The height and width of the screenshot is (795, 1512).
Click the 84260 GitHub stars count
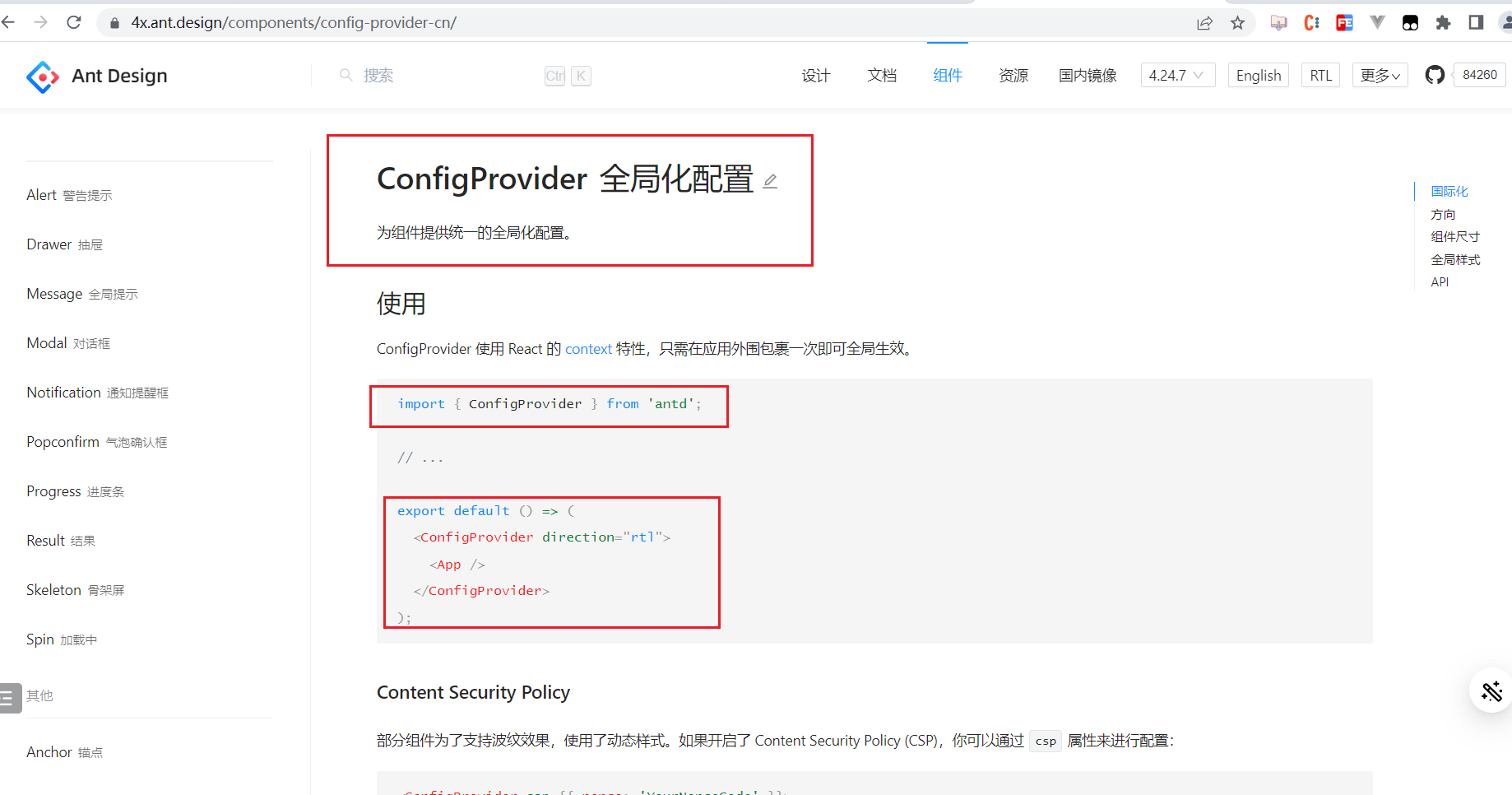(1479, 75)
